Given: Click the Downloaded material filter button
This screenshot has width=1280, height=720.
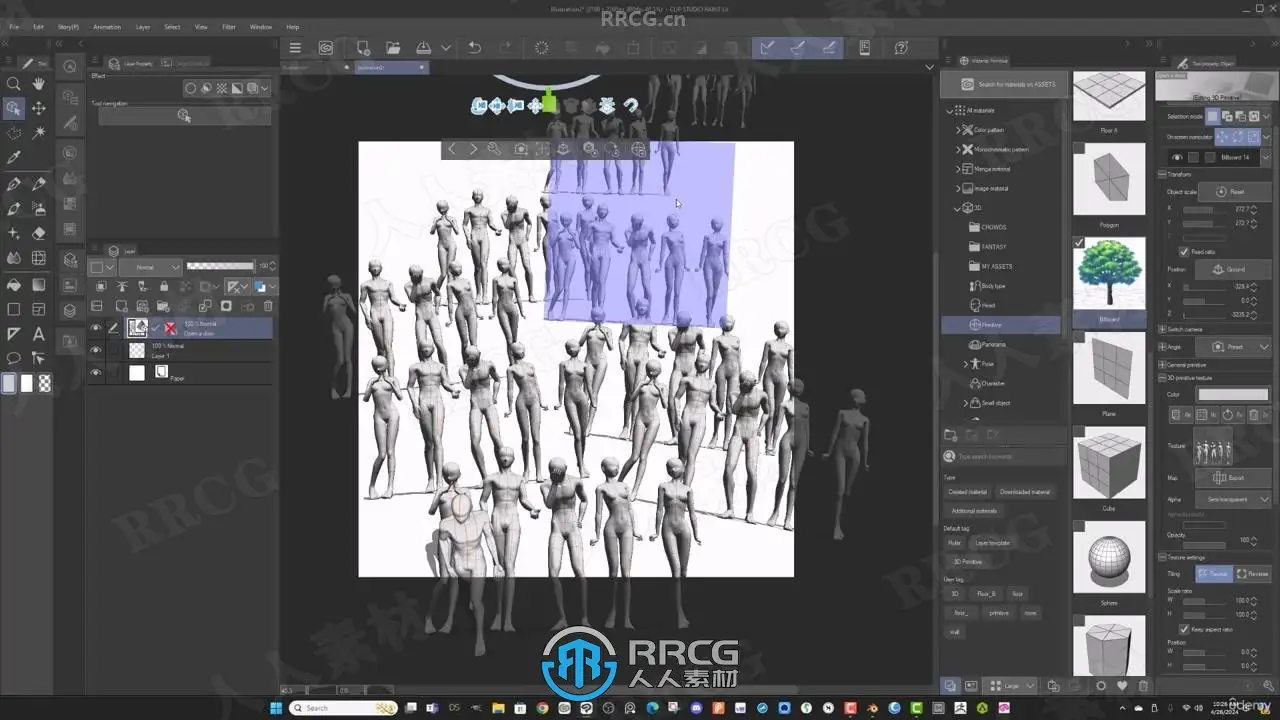Looking at the screenshot, I should tap(1026, 492).
